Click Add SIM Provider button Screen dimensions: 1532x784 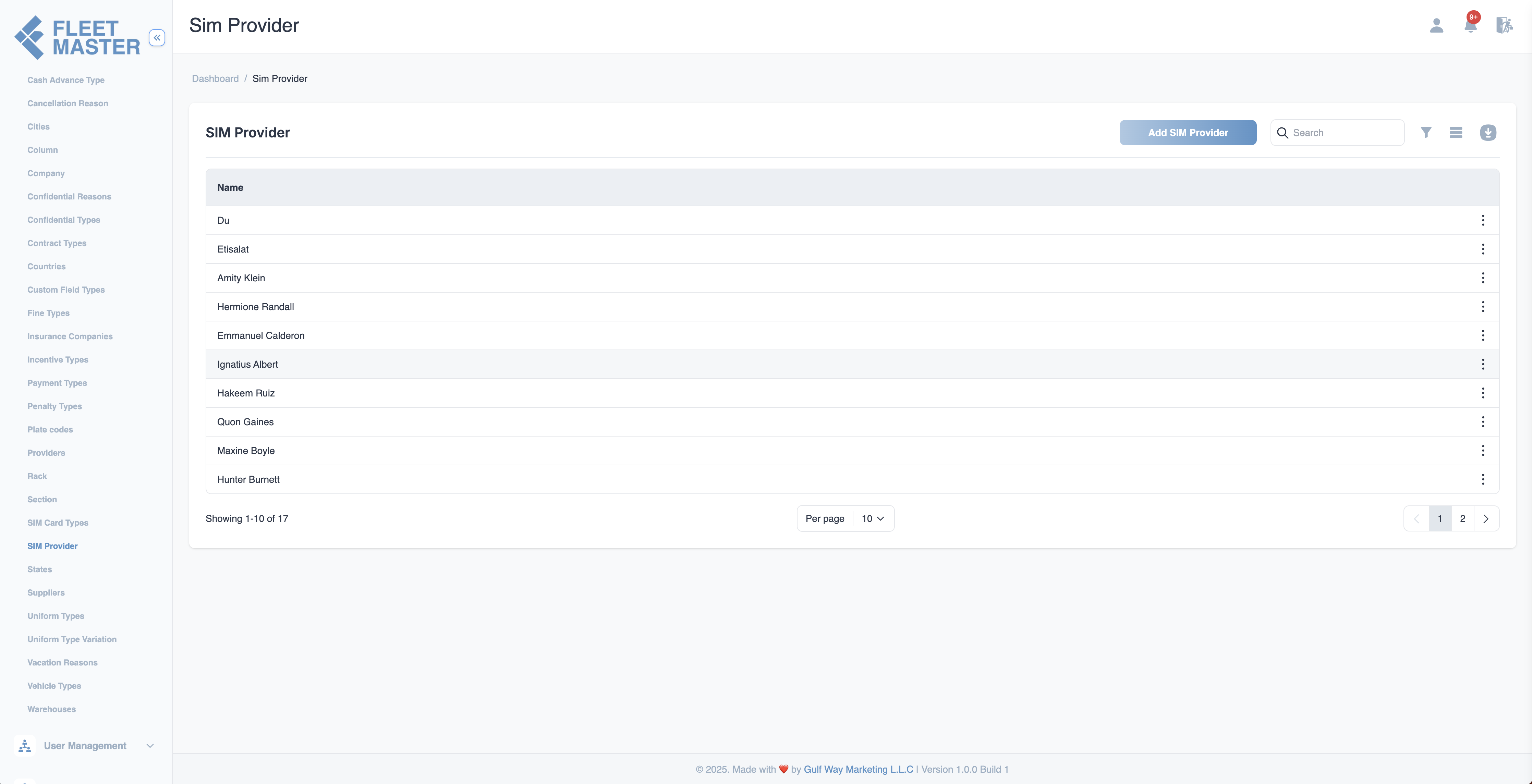tap(1188, 133)
